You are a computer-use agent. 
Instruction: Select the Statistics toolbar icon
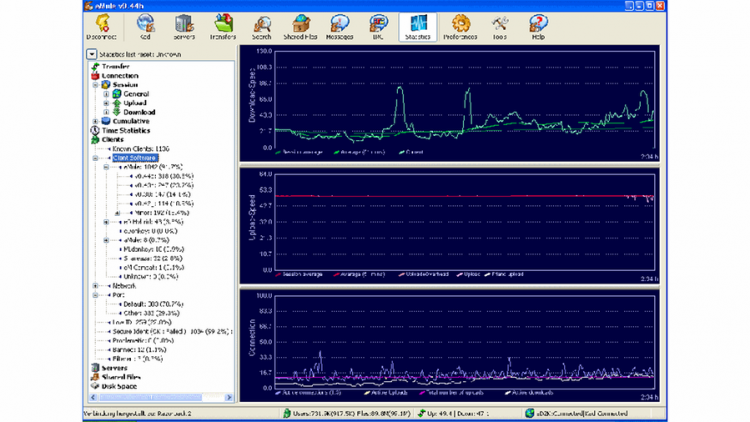click(418, 27)
